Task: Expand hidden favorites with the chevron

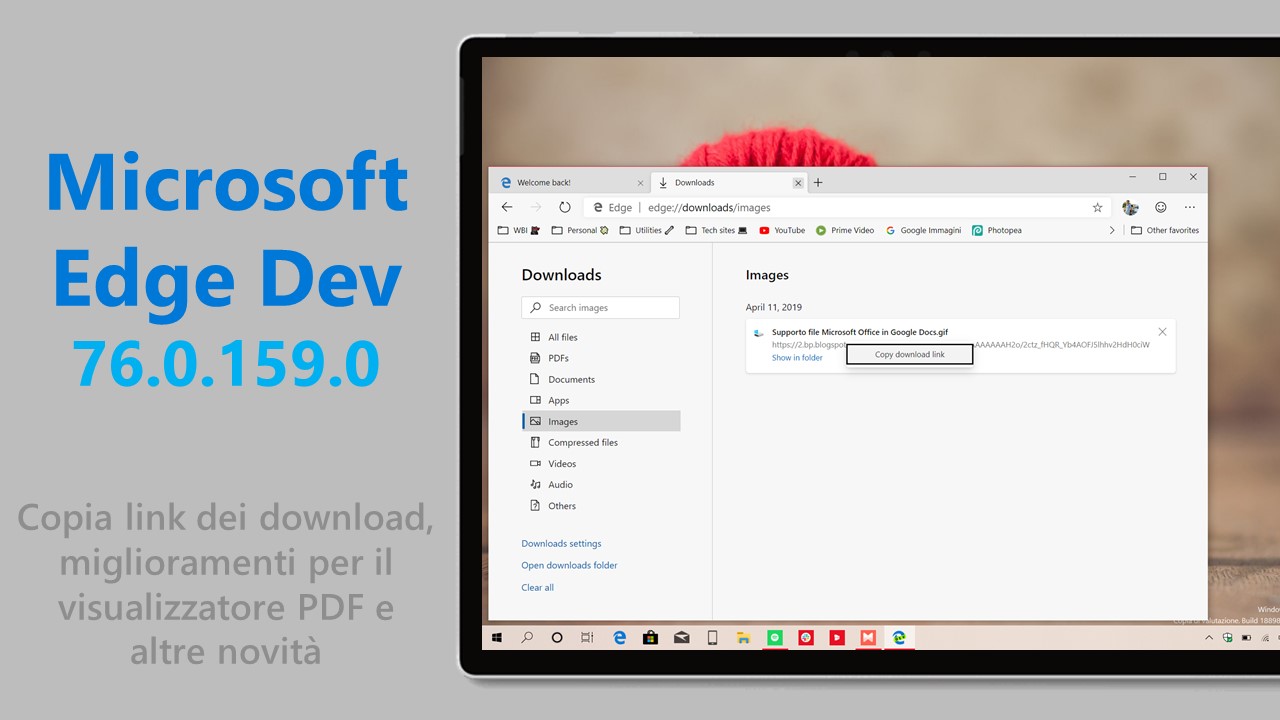Action: pyautogui.click(x=1112, y=230)
